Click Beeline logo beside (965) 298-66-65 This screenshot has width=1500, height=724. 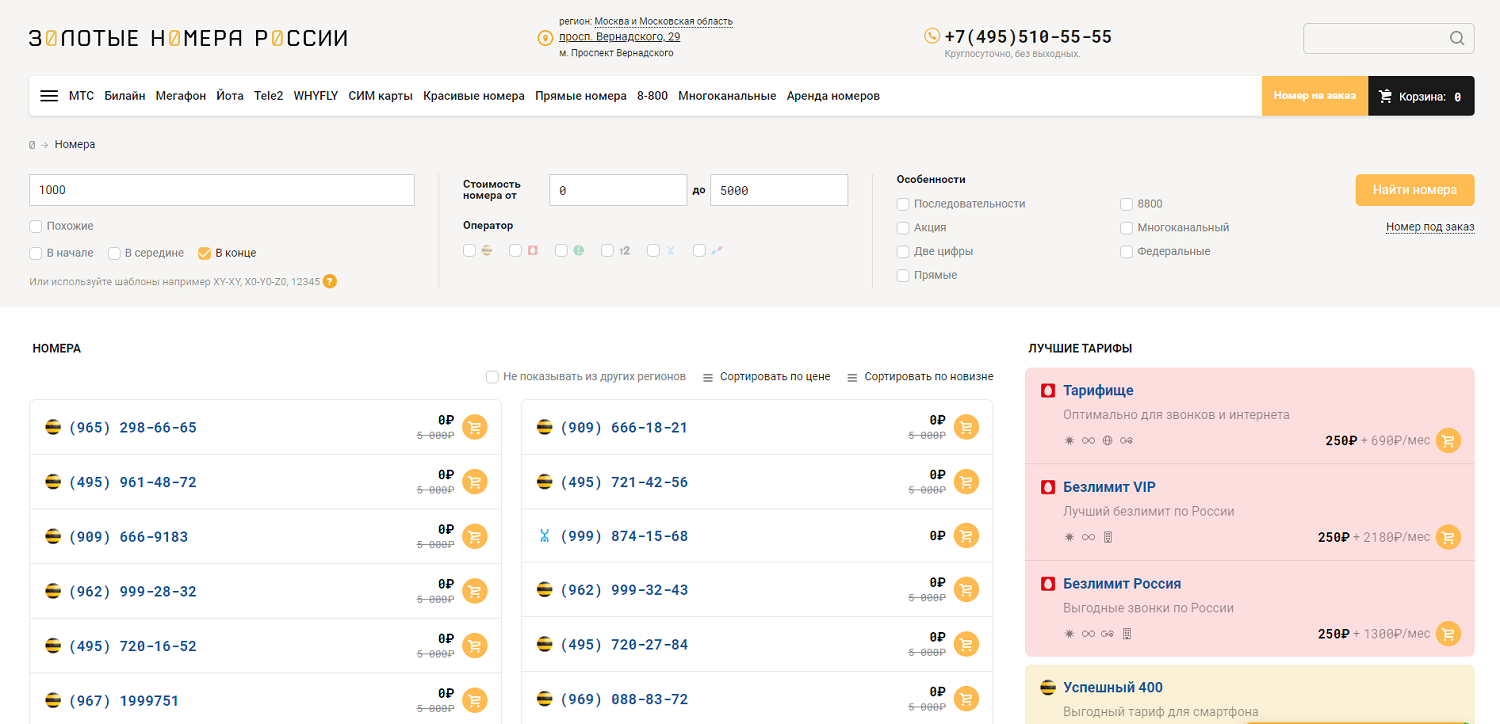point(53,427)
